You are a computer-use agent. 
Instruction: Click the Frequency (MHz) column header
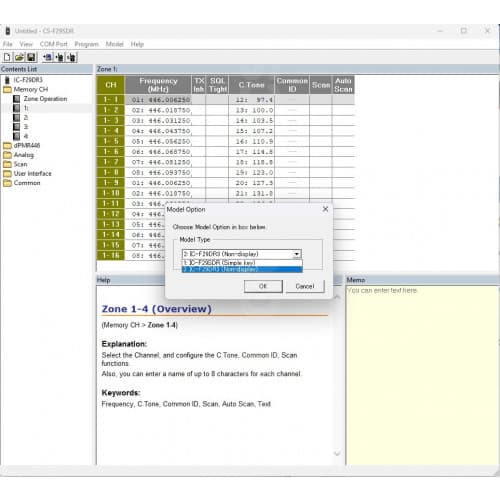coord(158,85)
